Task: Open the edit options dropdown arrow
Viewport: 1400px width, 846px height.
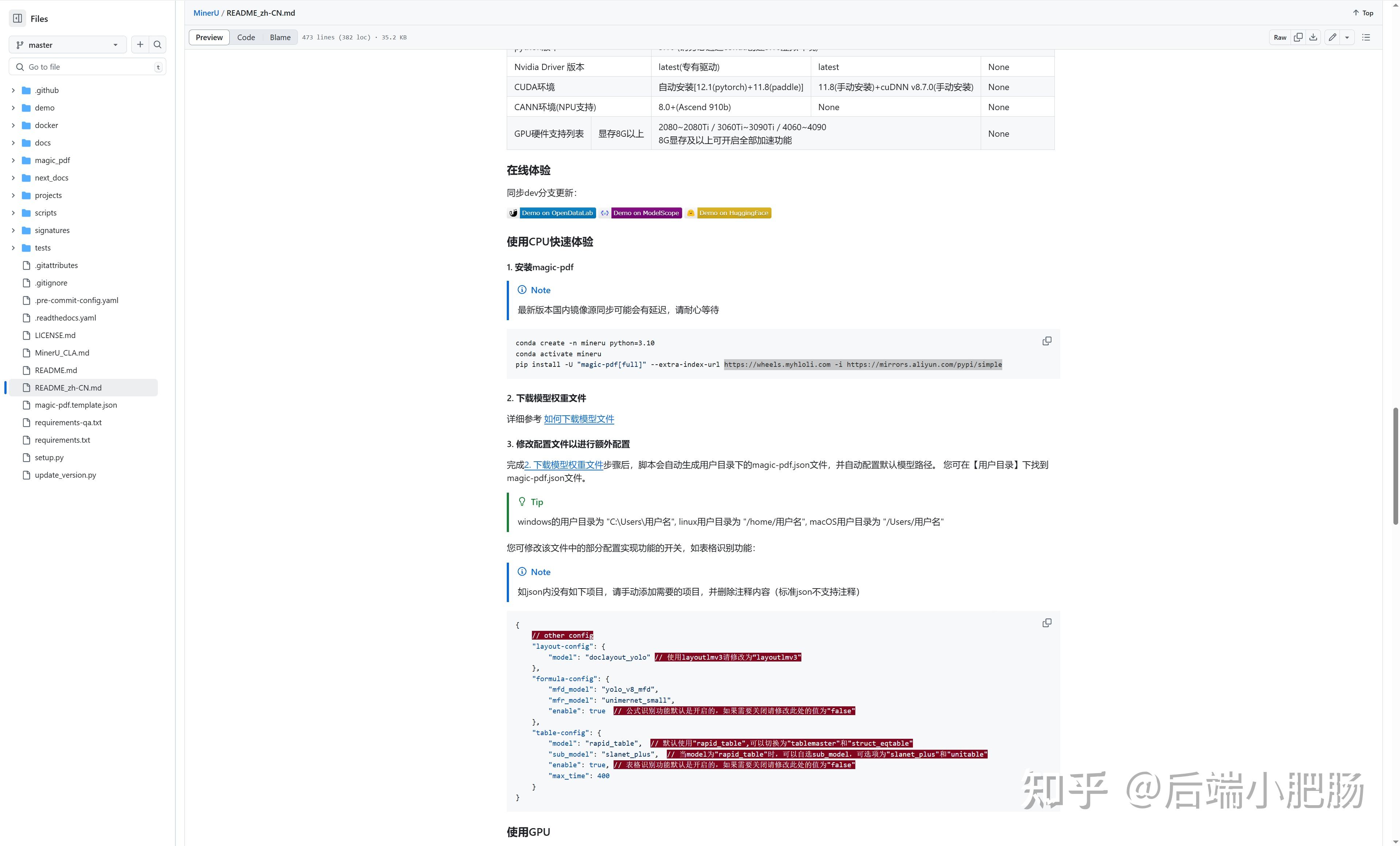Action: pos(1346,37)
